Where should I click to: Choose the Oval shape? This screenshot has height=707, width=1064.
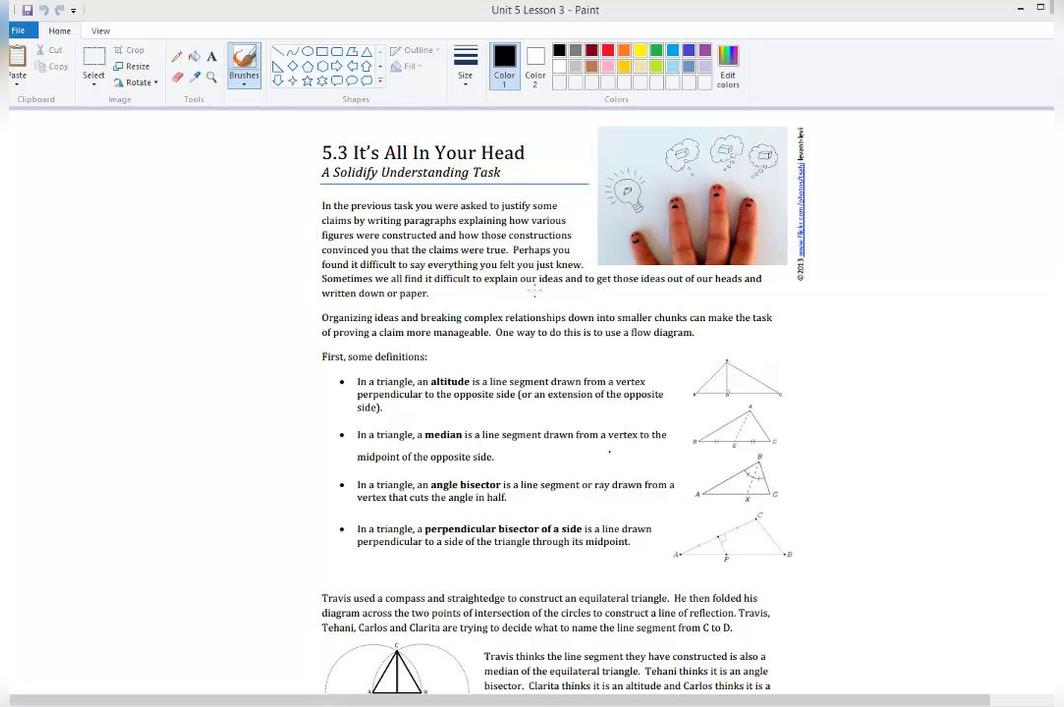(307, 52)
